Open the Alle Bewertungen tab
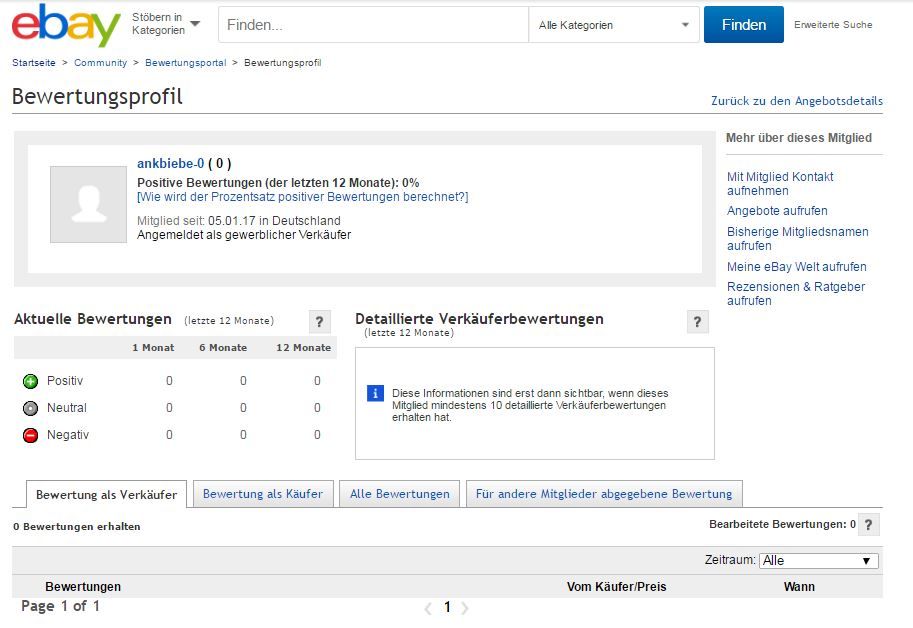The width and height of the screenshot is (913, 628). 399,493
